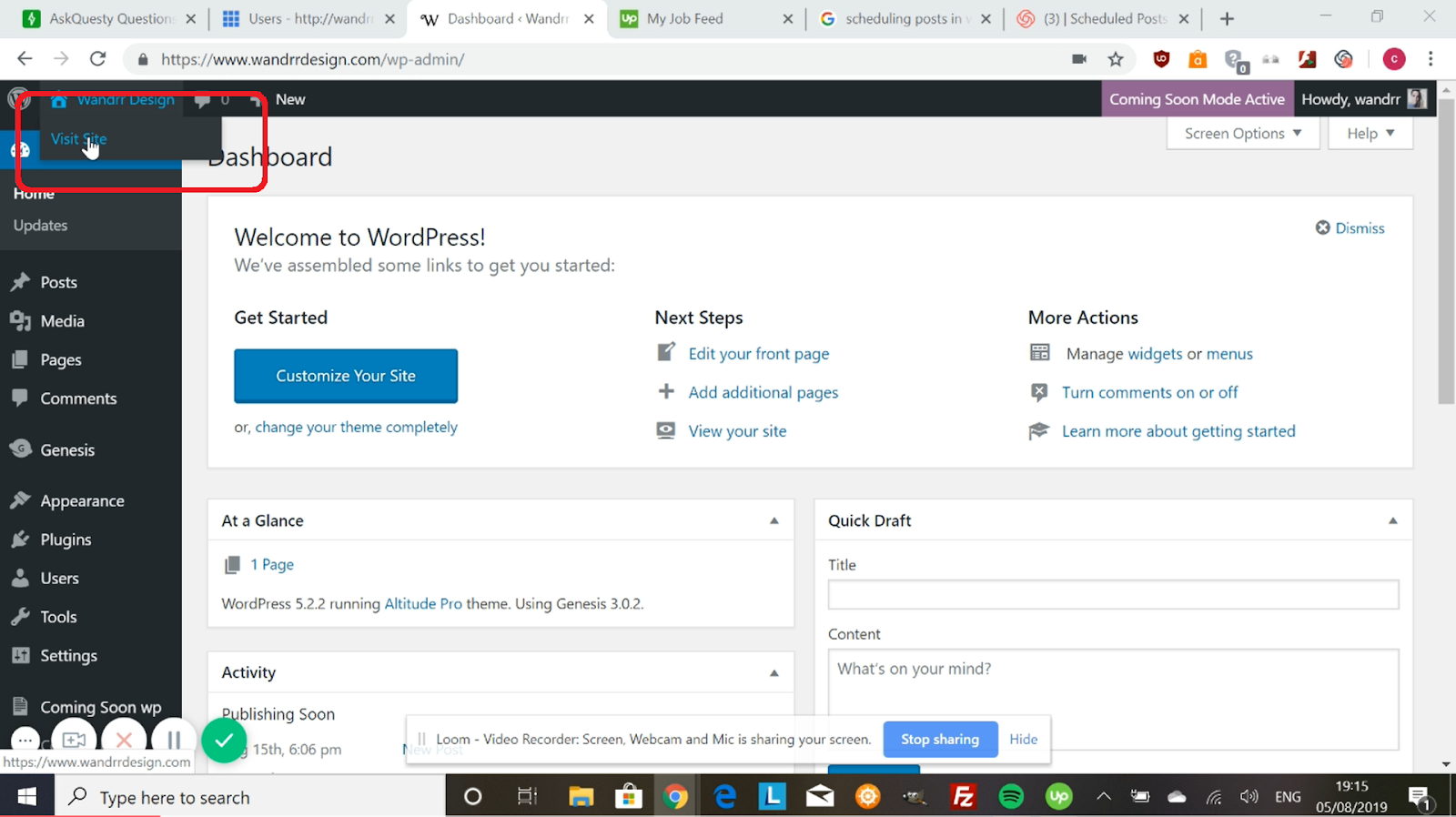Open the Chrome profile avatar

(1394, 59)
